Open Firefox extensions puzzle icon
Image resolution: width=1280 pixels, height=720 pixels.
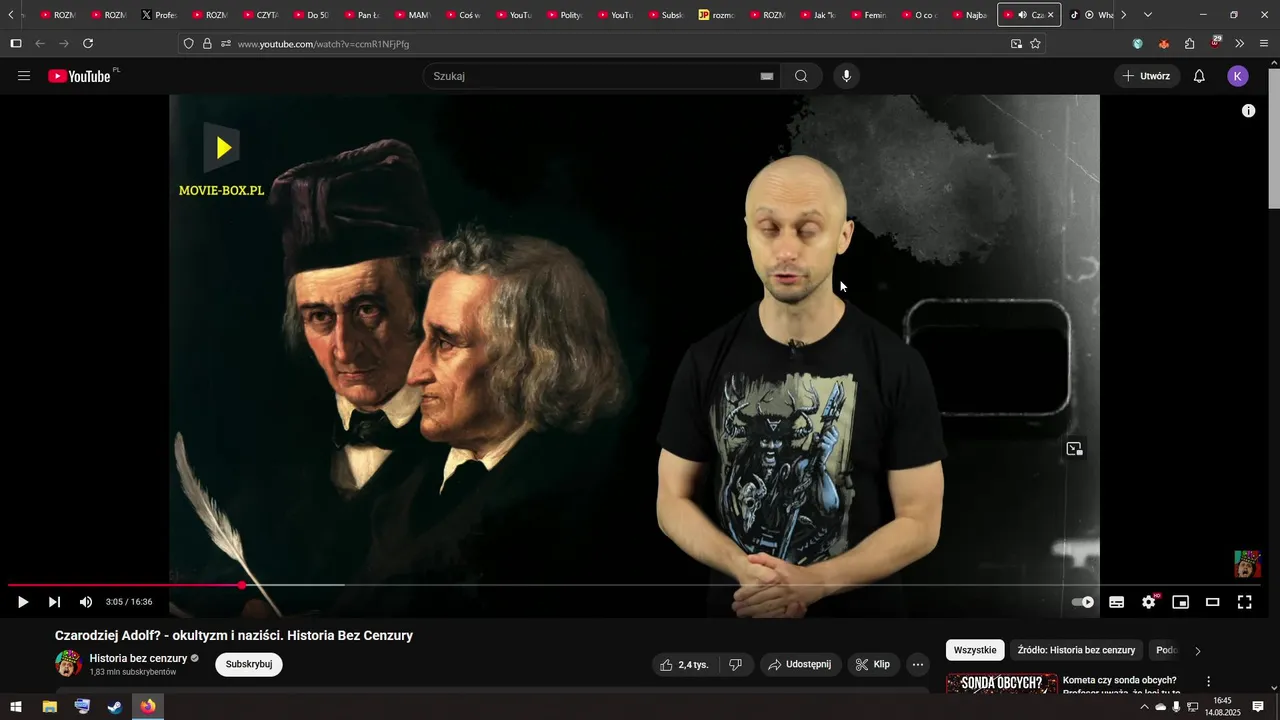(x=1189, y=44)
